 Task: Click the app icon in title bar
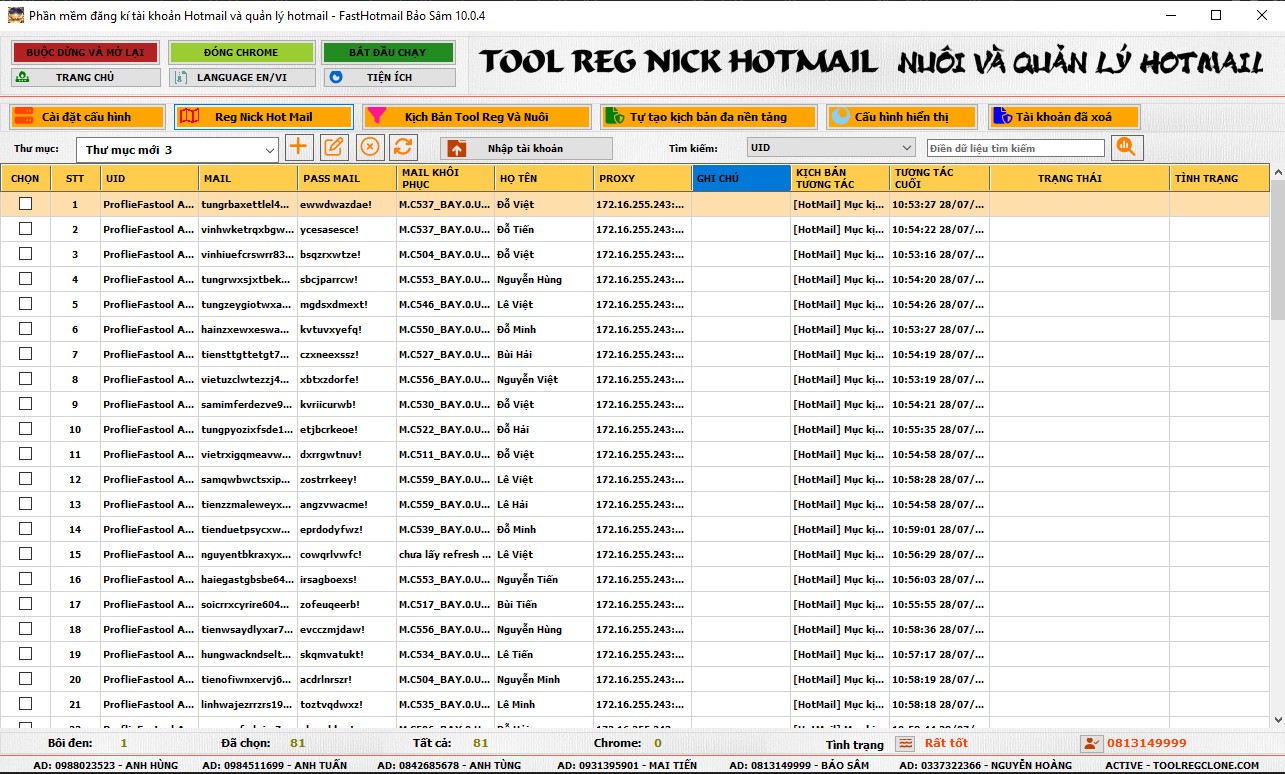point(14,15)
